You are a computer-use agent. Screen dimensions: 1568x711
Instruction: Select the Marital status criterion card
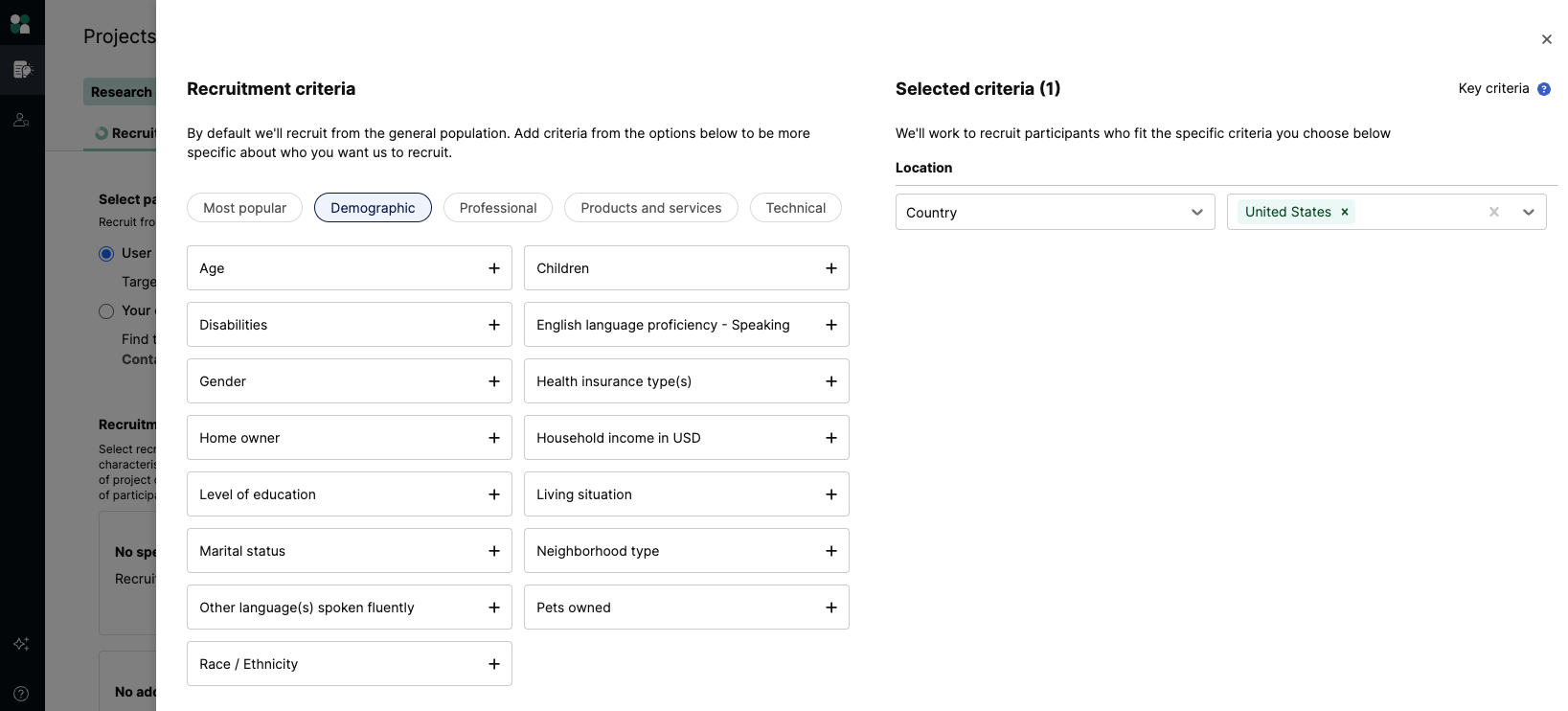[350, 551]
